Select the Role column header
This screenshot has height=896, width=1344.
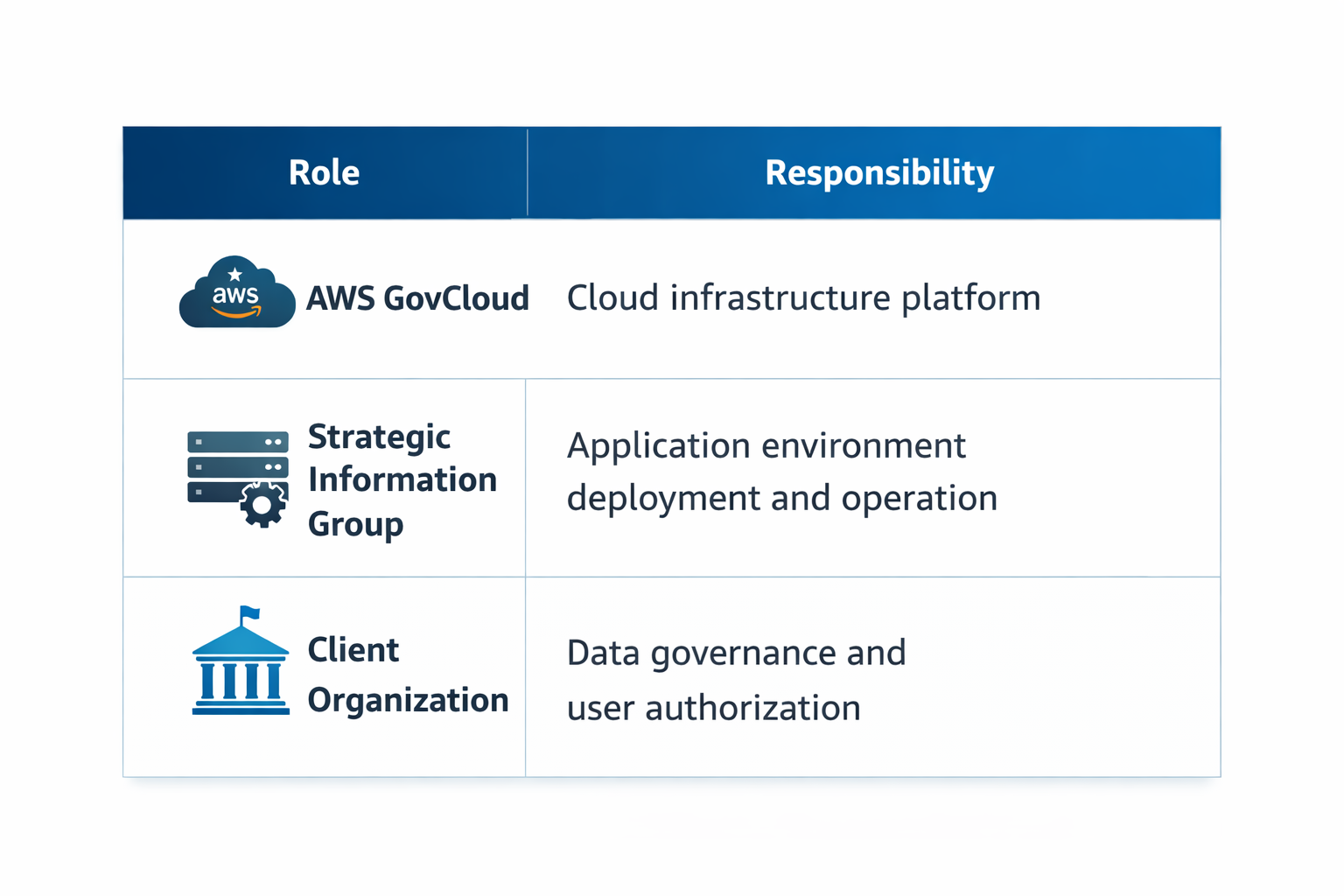pos(325,172)
